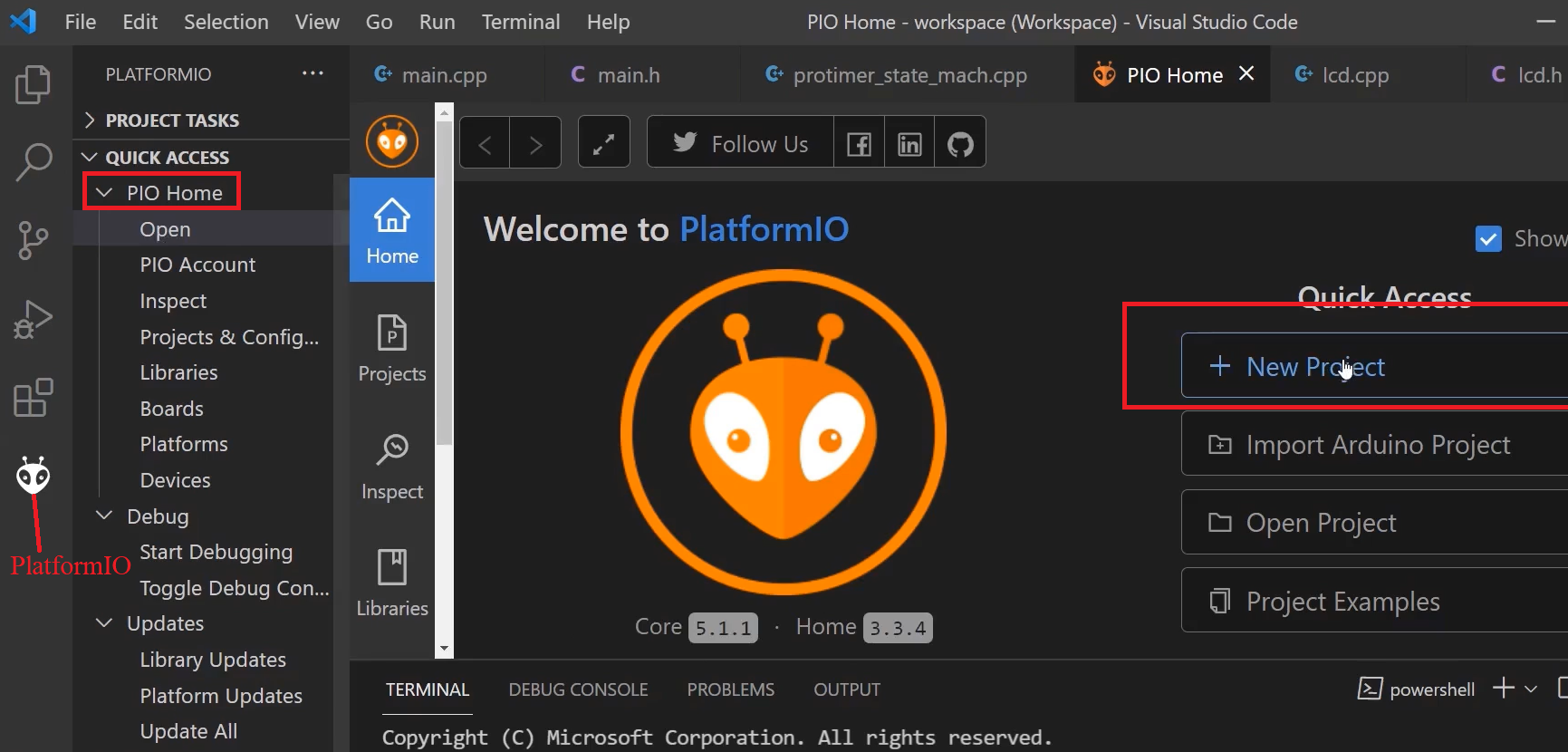This screenshot has width=1568, height=752.
Task: Open the terminal launch profile dropdown arrow
Action: tap(1531, 689)
